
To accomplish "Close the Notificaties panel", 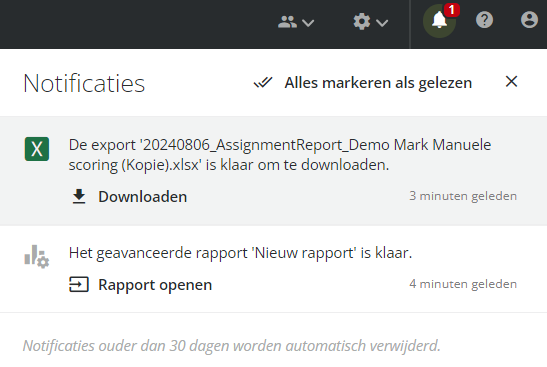I will [x=511, y=82].
